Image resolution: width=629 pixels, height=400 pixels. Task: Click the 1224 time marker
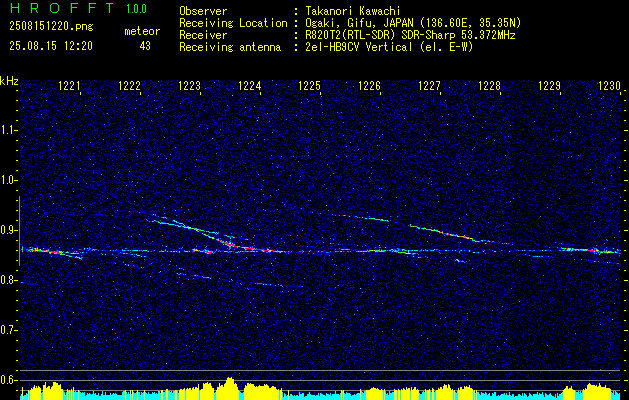249,85
